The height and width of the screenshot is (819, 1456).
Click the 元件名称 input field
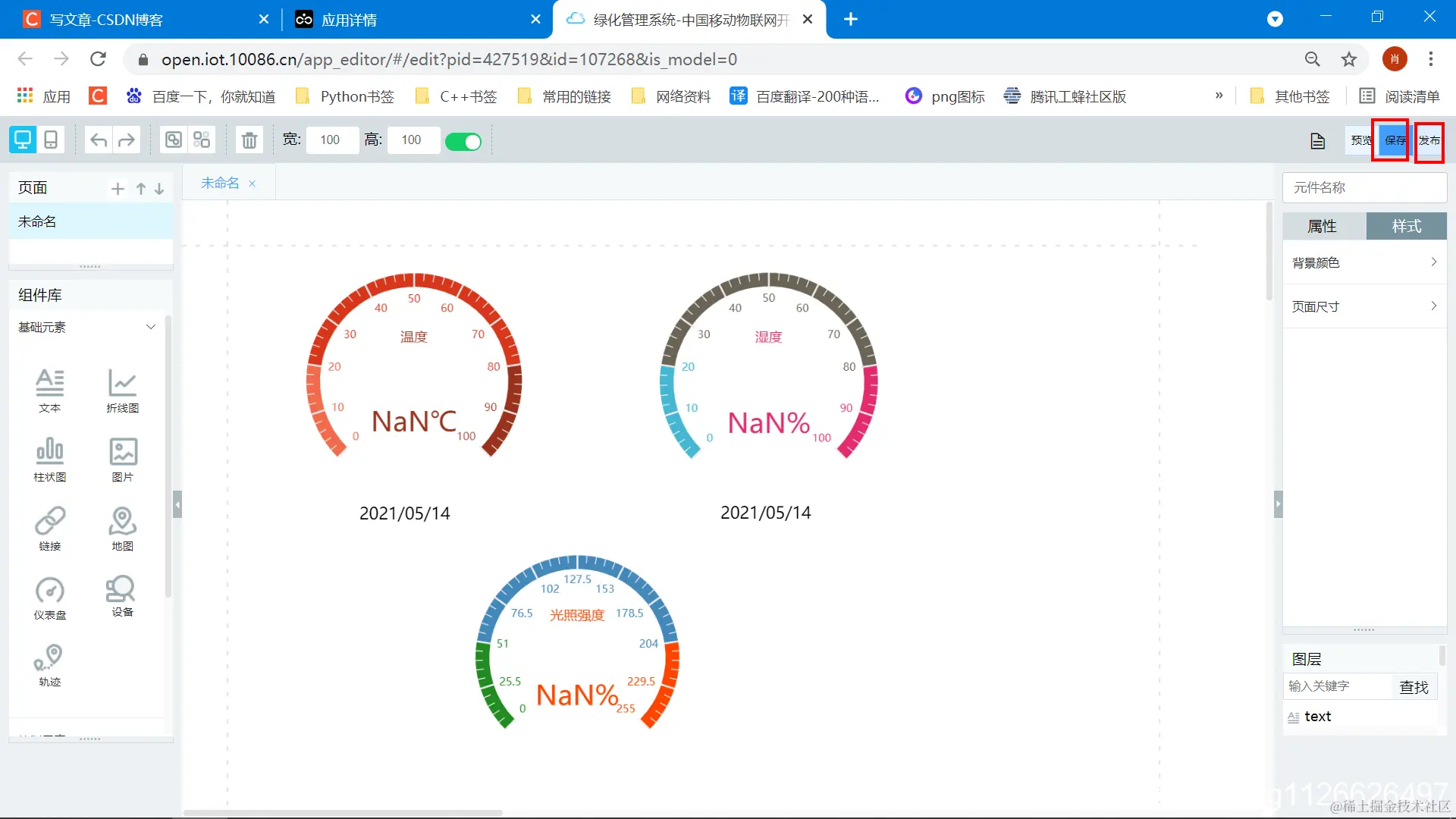coord(1364,187)
